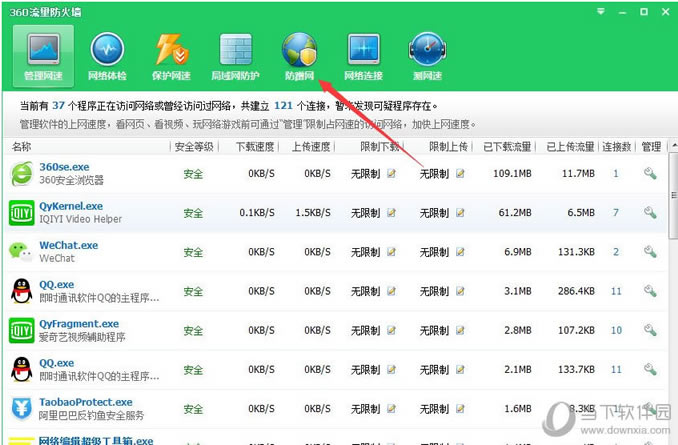Edit upload limit for QyKernel.exe
This screenshot has width=678, height=445.
(x=460, y=213)
